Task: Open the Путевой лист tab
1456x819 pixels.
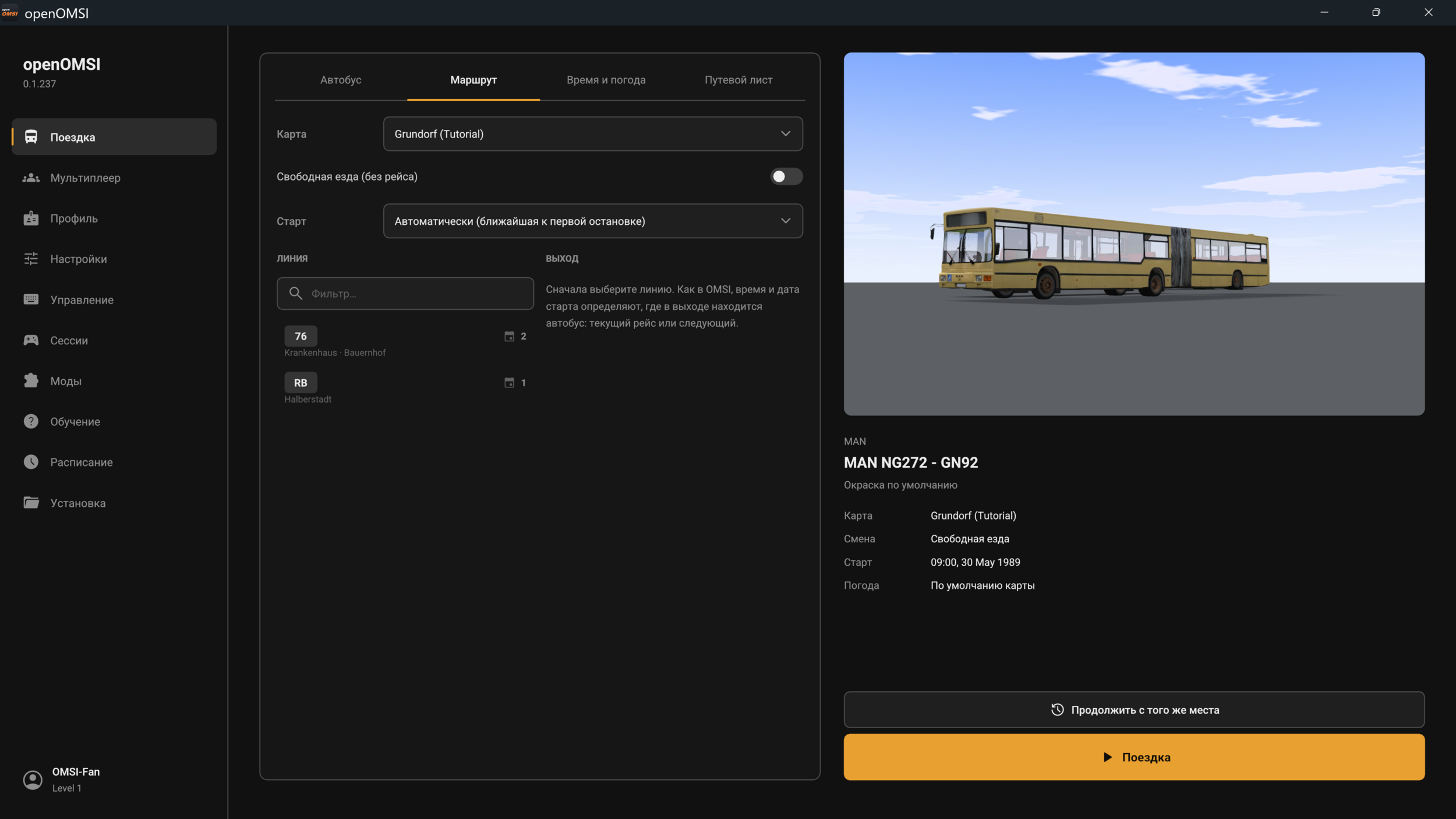Action: click(738, 80)
